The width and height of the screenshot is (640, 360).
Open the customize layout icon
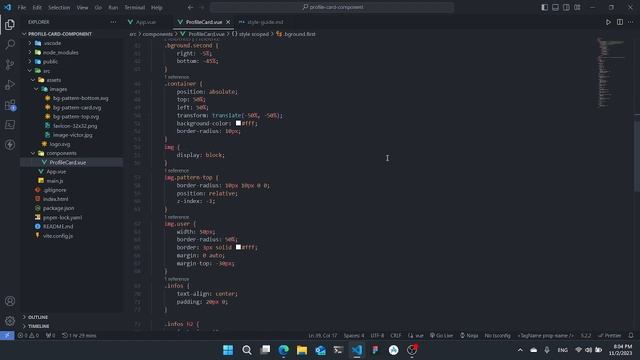click(x=577, y=7)
